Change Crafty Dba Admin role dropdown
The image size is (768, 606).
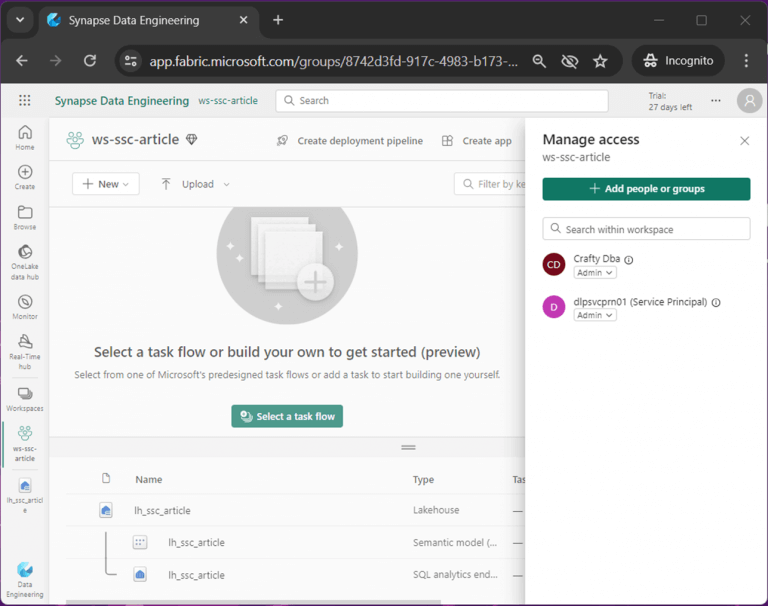595,273
